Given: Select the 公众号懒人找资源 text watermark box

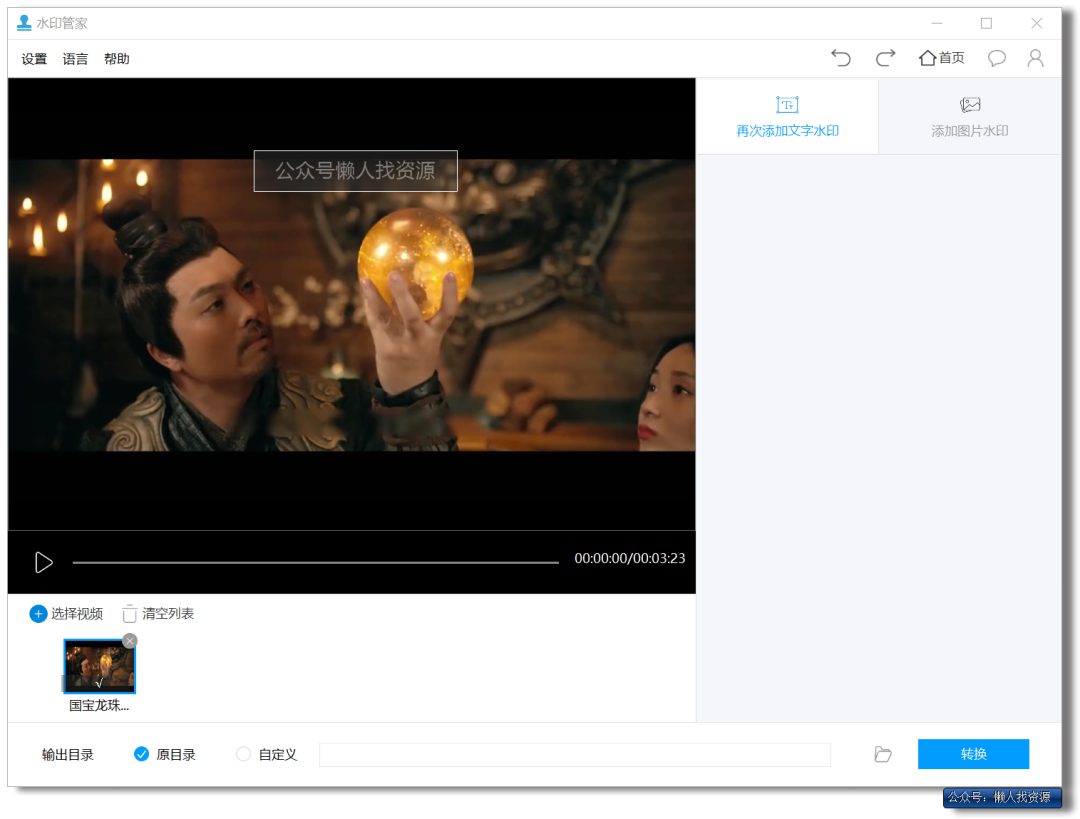Looking at the screenshot, I should pos(355,170).
